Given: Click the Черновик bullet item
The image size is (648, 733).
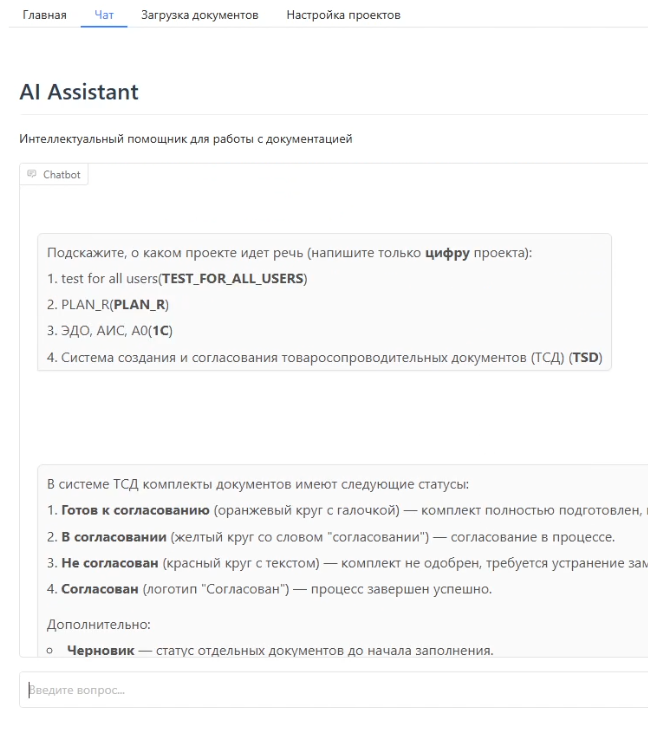Looking at the screenshot, I should click(280, 650).
